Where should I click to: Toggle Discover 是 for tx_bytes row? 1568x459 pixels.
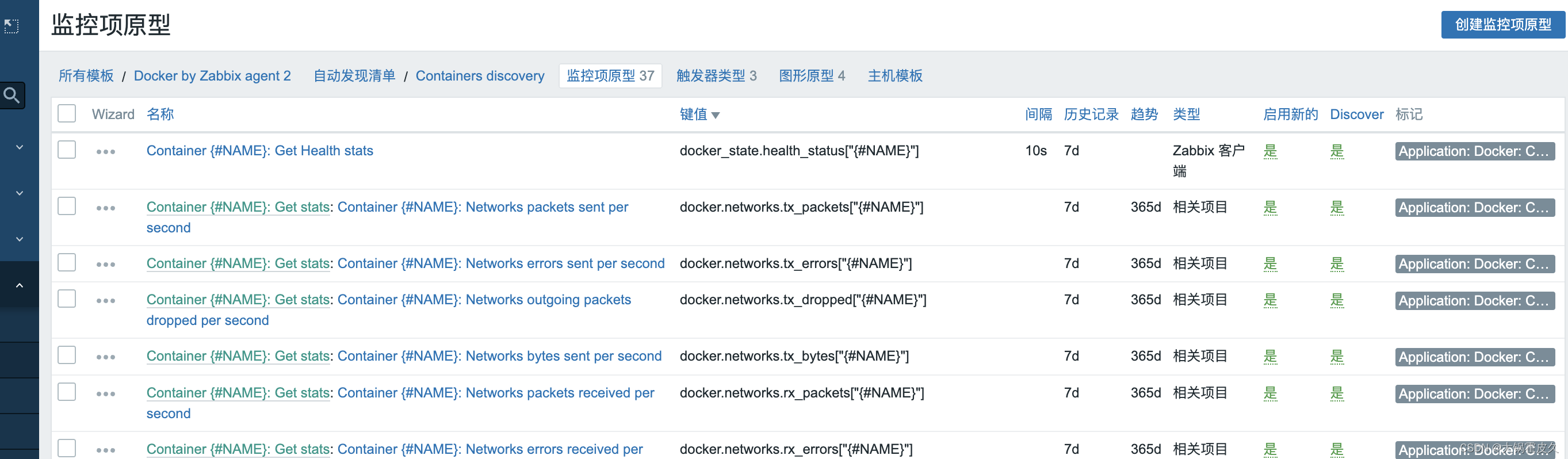tap(1337, 356)
